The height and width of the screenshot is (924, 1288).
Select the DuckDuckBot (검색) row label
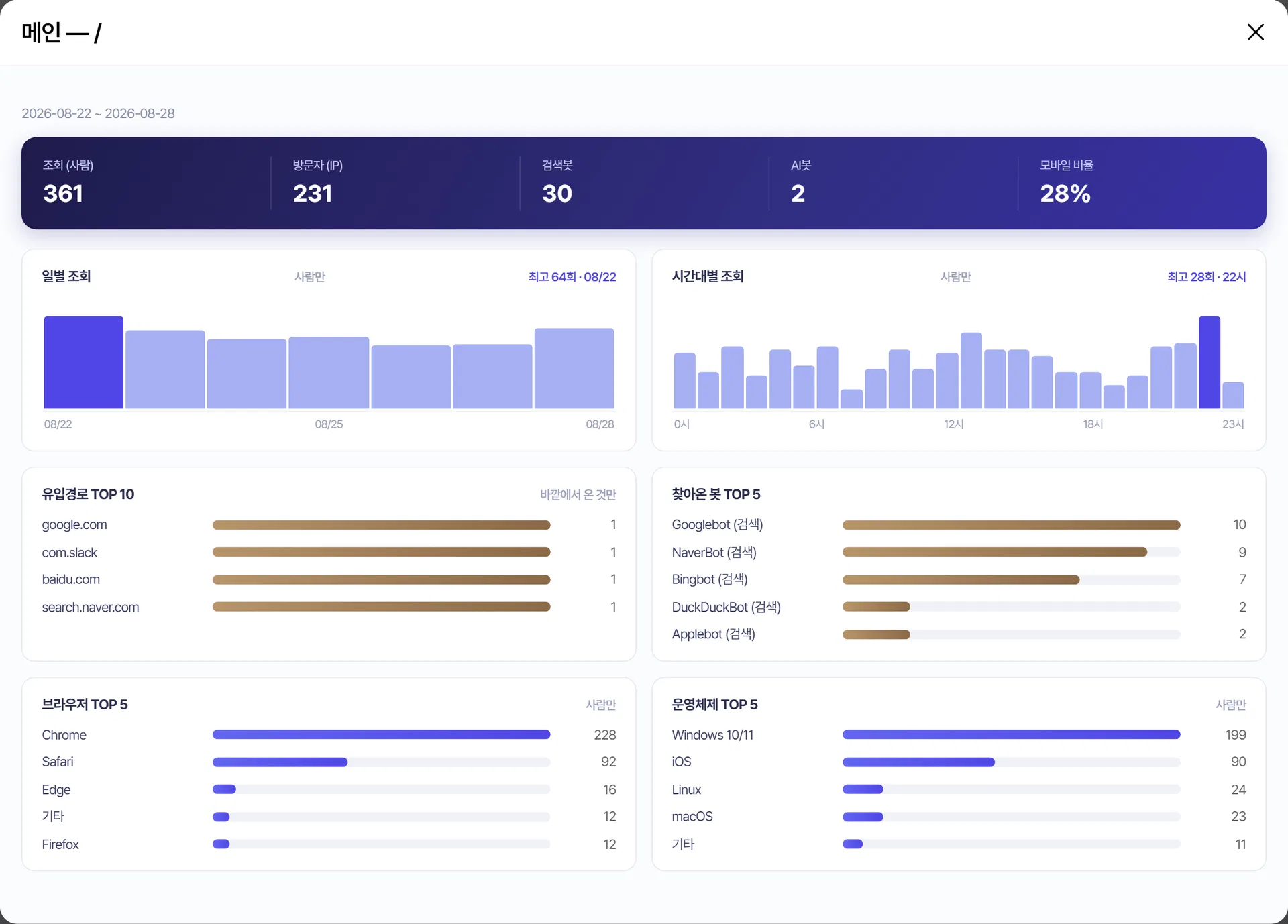(x=727, y=608)
